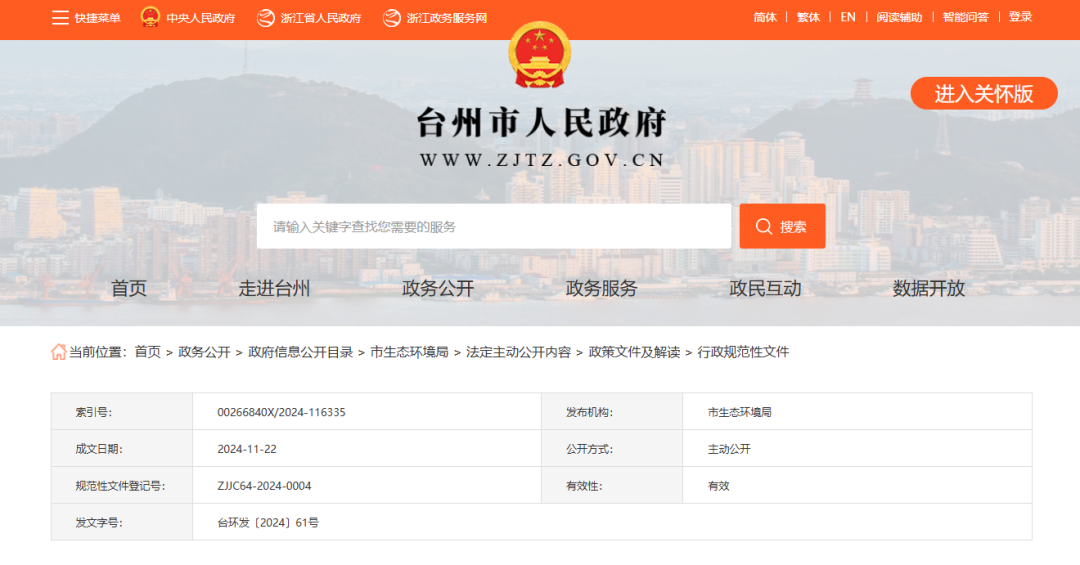
Task: Click the magnifier icon in the search button
Action: [x=764, y=227]
